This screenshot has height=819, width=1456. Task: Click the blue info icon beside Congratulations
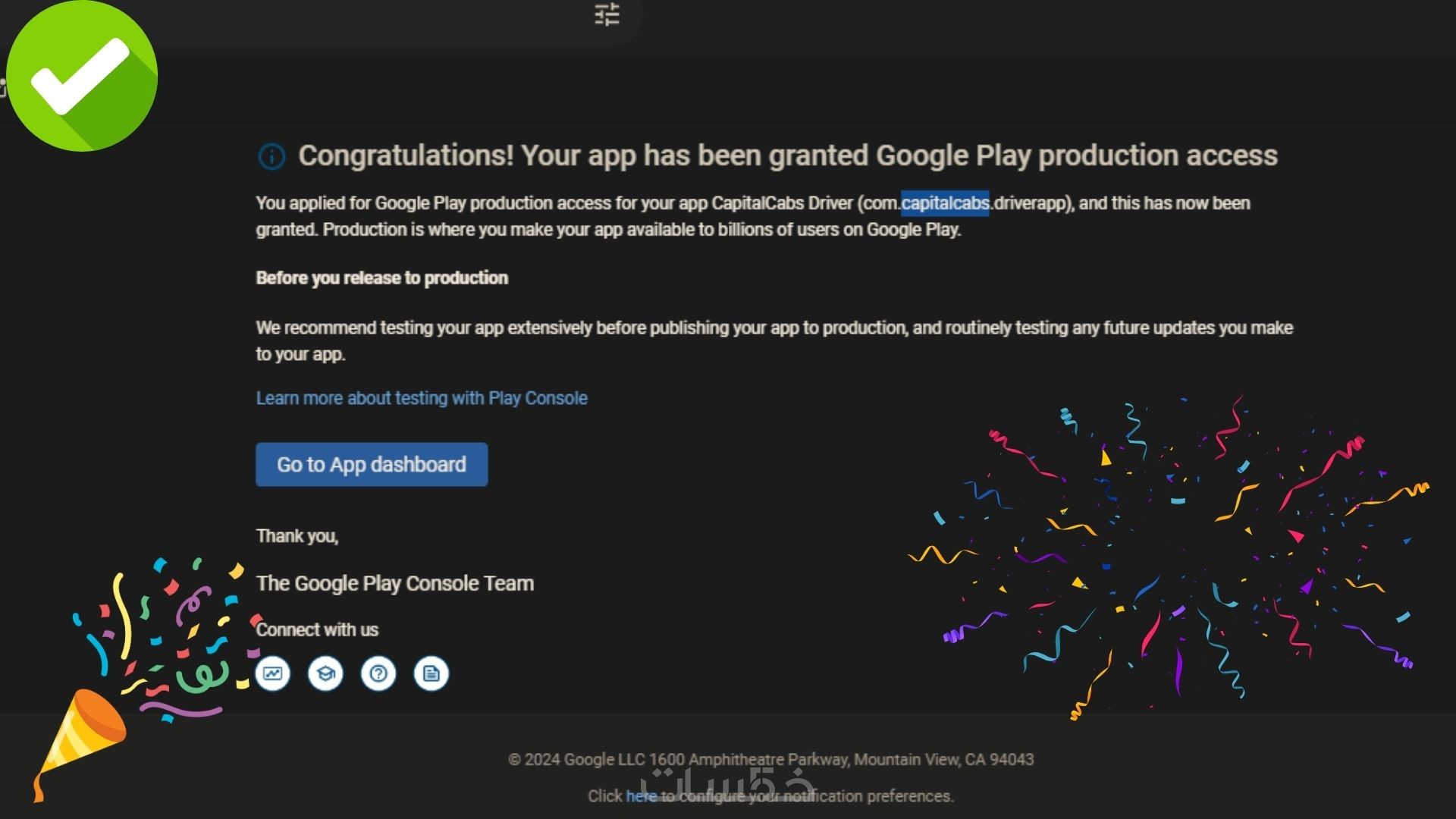271,156
